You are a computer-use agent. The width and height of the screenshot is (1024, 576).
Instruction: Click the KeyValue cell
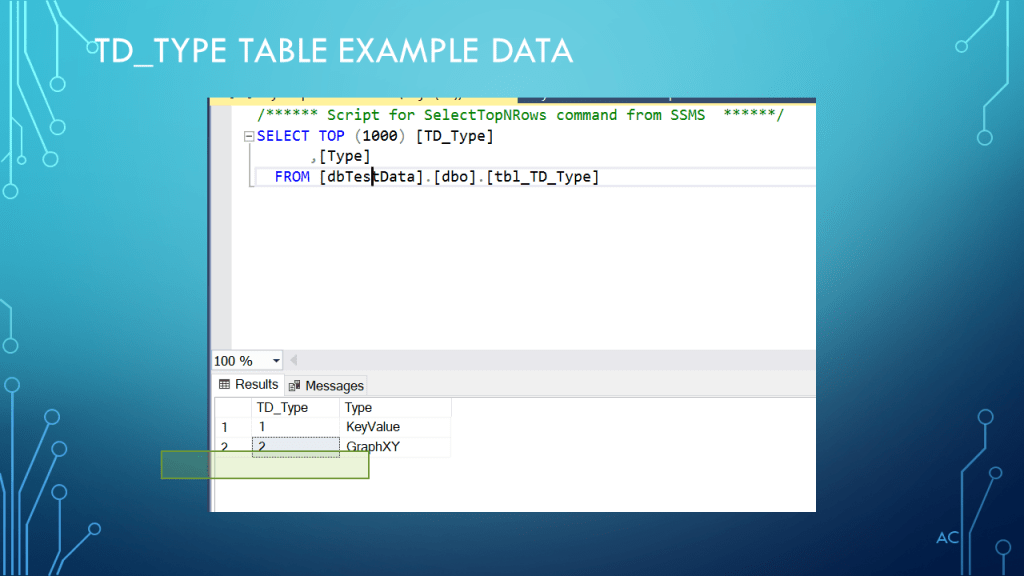[373, 427]
